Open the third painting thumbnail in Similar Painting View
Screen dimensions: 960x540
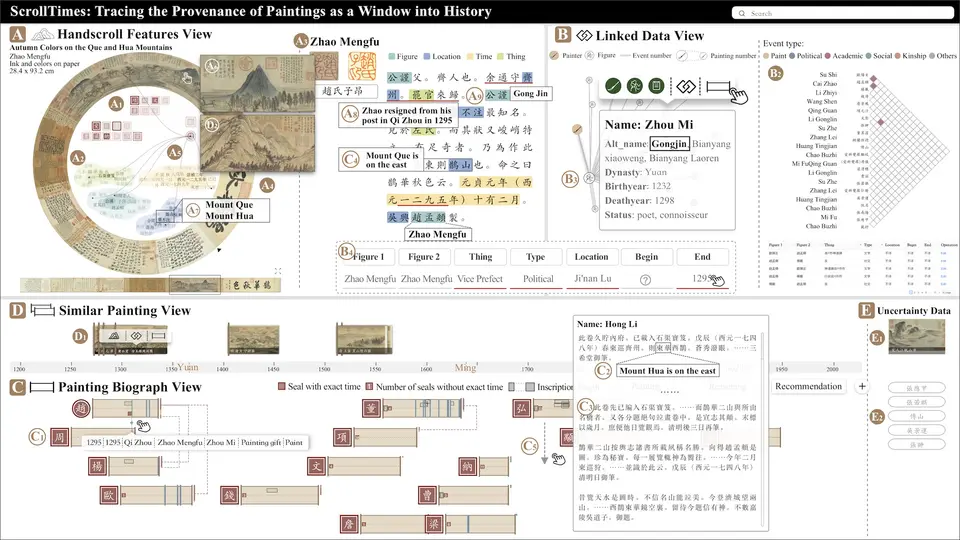[x=364, y=339]
